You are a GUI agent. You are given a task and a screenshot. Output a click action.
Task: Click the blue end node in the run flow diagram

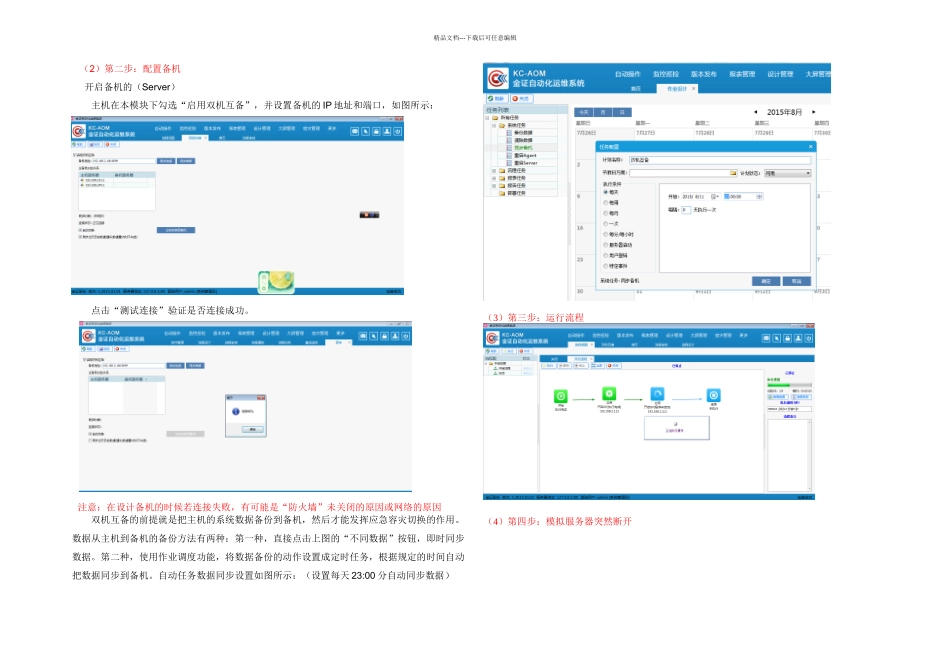click(714, 395)
